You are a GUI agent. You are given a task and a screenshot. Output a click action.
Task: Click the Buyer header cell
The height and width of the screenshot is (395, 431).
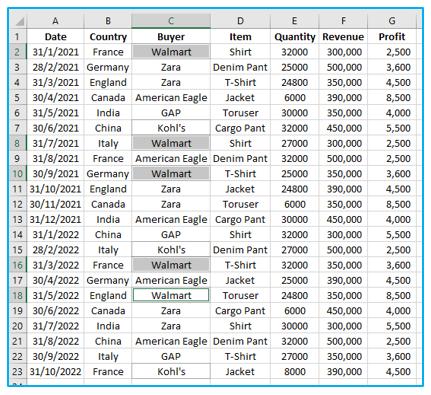[x=171, y=37]
